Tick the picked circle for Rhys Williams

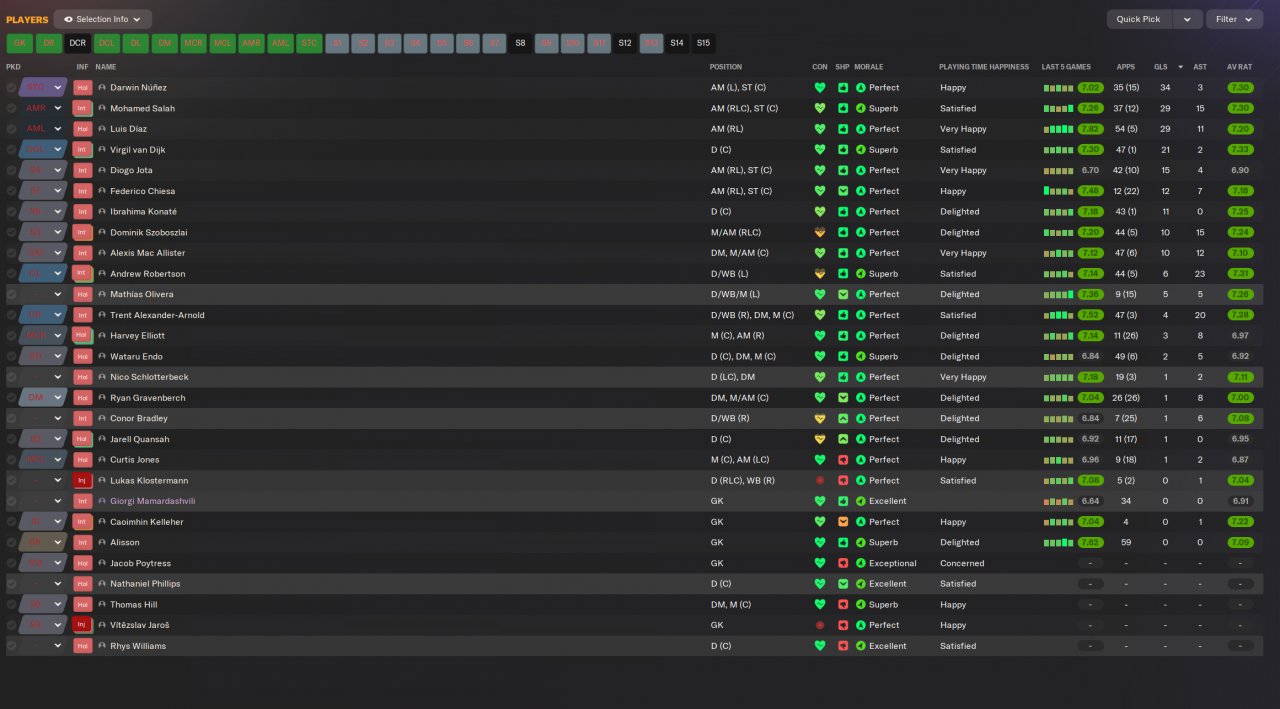[x=12, y=646]
